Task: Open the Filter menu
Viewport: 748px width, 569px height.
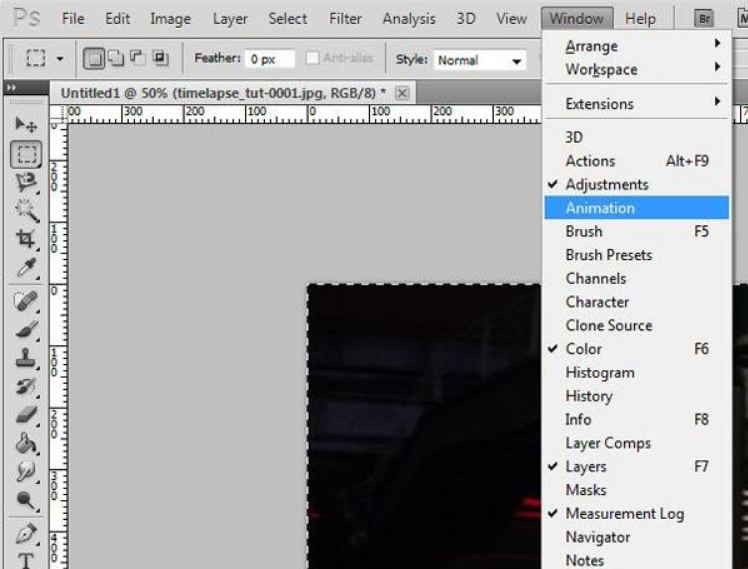Action: 345,19
